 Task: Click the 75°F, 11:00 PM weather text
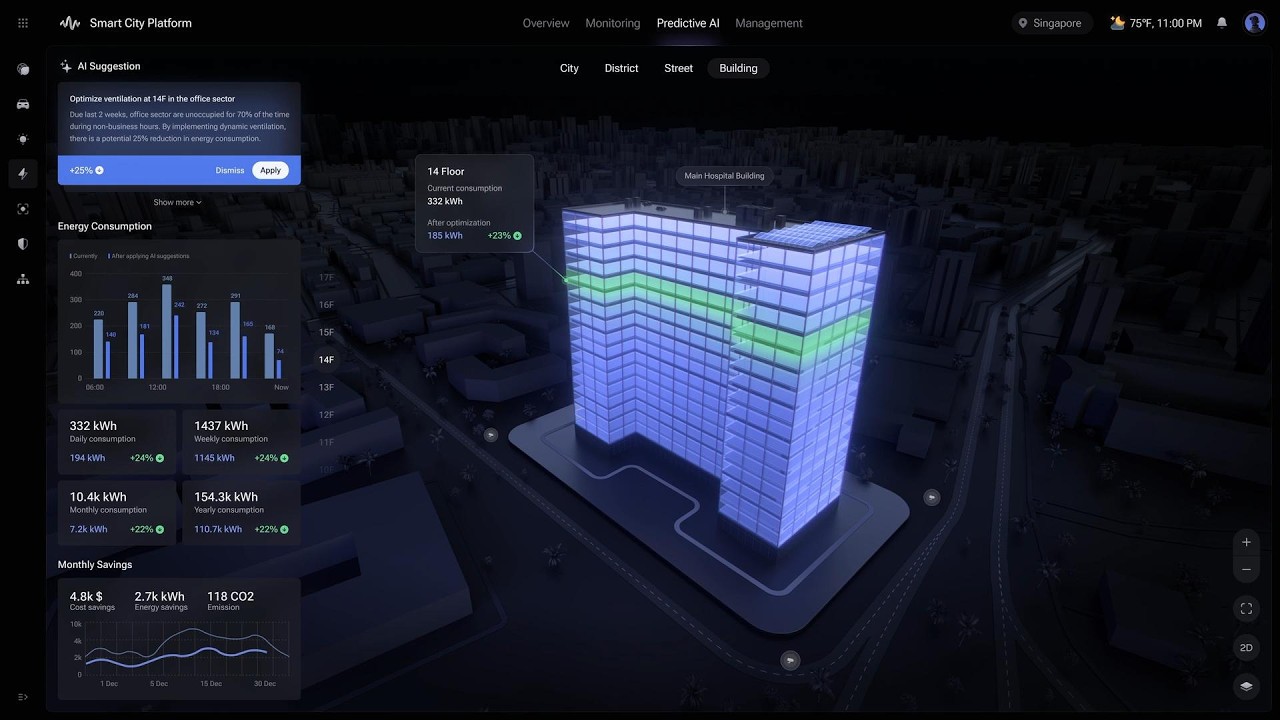1166,23
